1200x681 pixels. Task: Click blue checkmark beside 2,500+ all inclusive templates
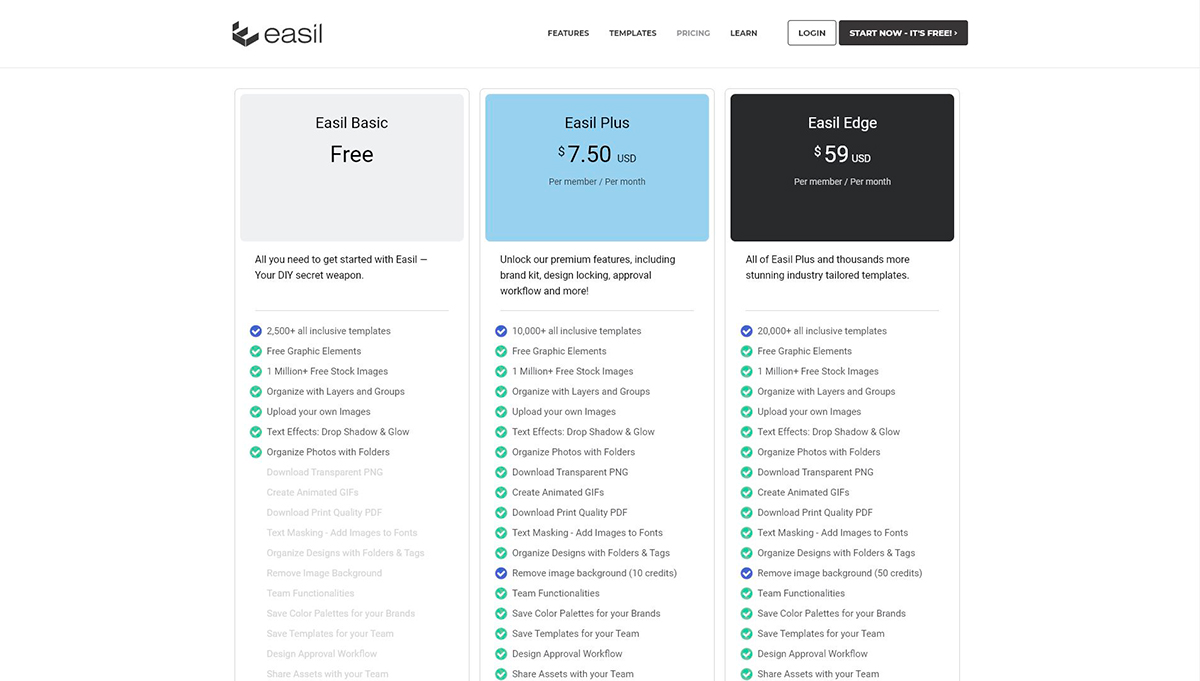256,331
